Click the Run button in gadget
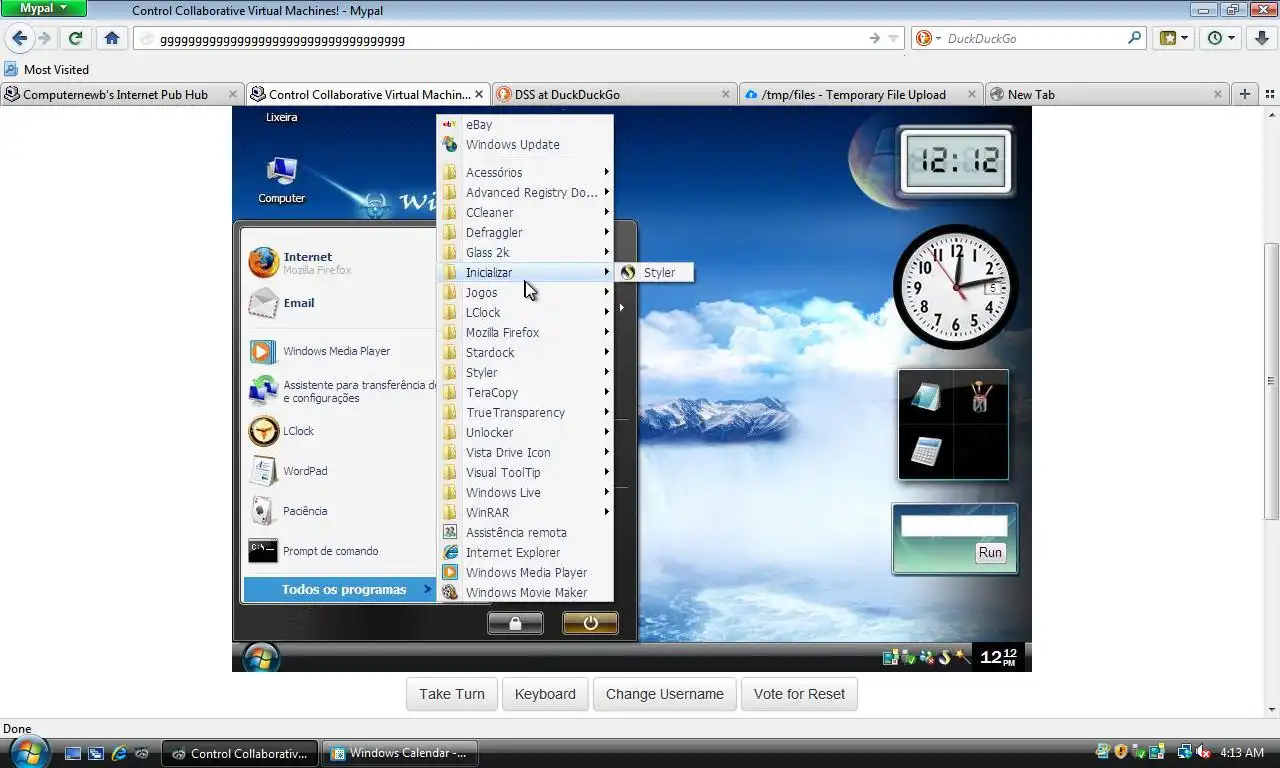Screen dimensions: 1280x768 tap(990, 552)
